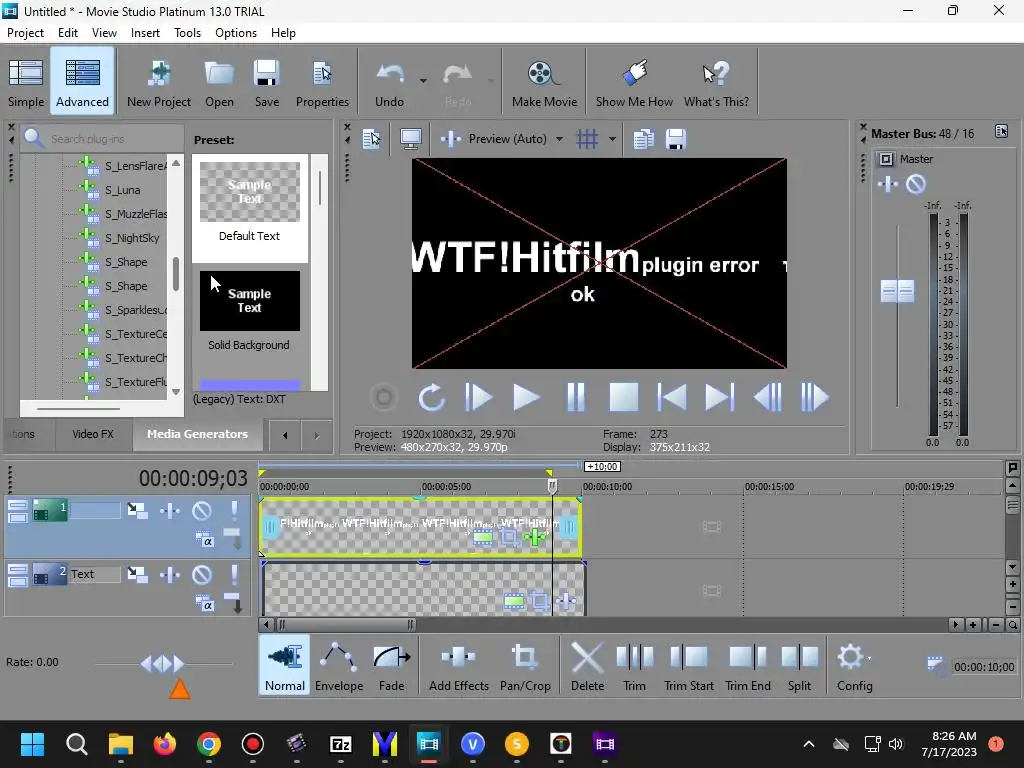Image resolution: width=1024 pixels, height=768 pixels.
Task: Open Track FX for track 1
Action: (170, 510)
